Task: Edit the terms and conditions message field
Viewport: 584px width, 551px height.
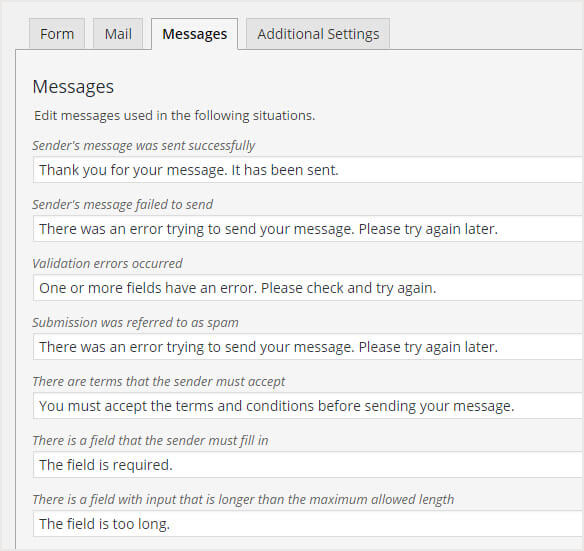Action: point(308,406)
